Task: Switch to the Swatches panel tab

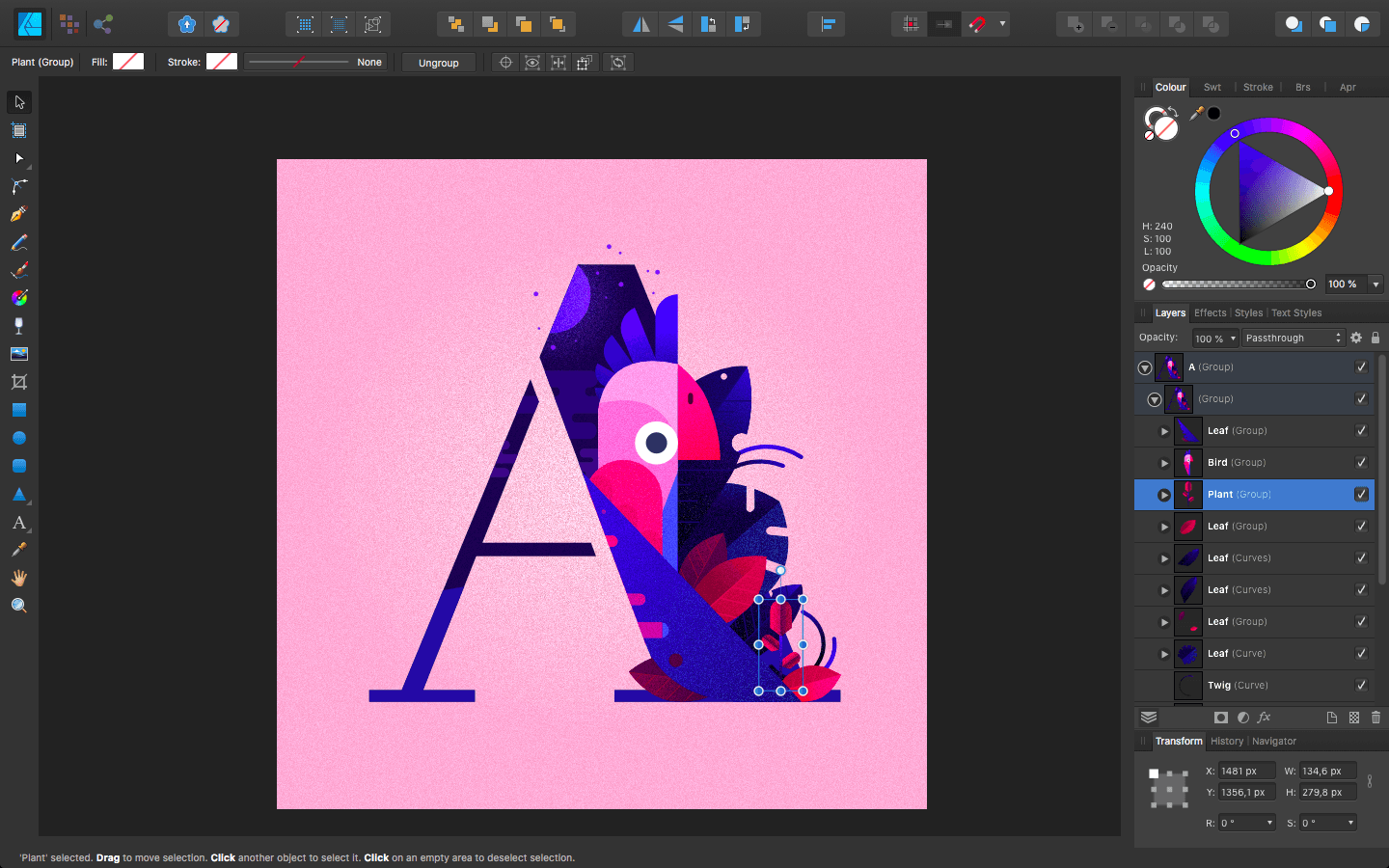Action: tap(1212, 87)
